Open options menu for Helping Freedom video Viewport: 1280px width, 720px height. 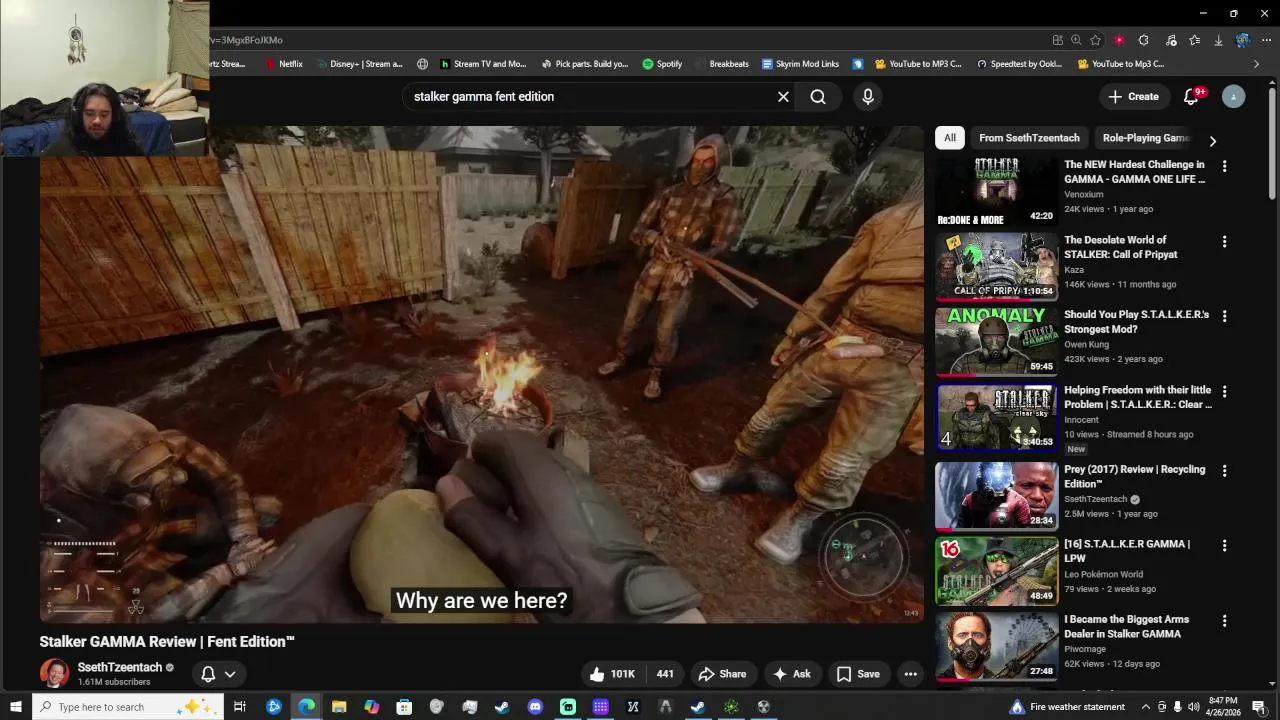point(1224,392)
